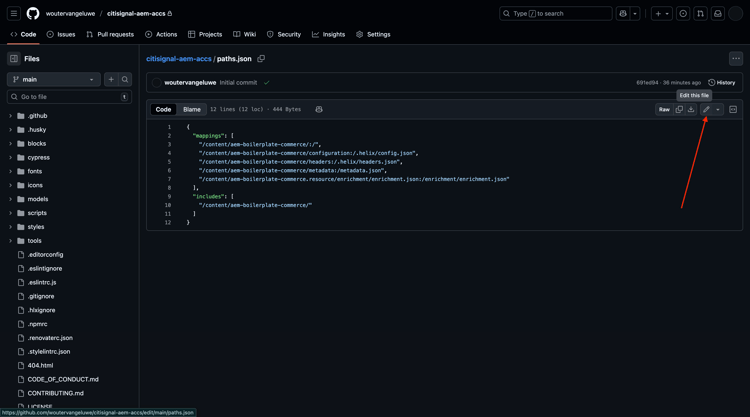Open the file History link

(721, 83)
